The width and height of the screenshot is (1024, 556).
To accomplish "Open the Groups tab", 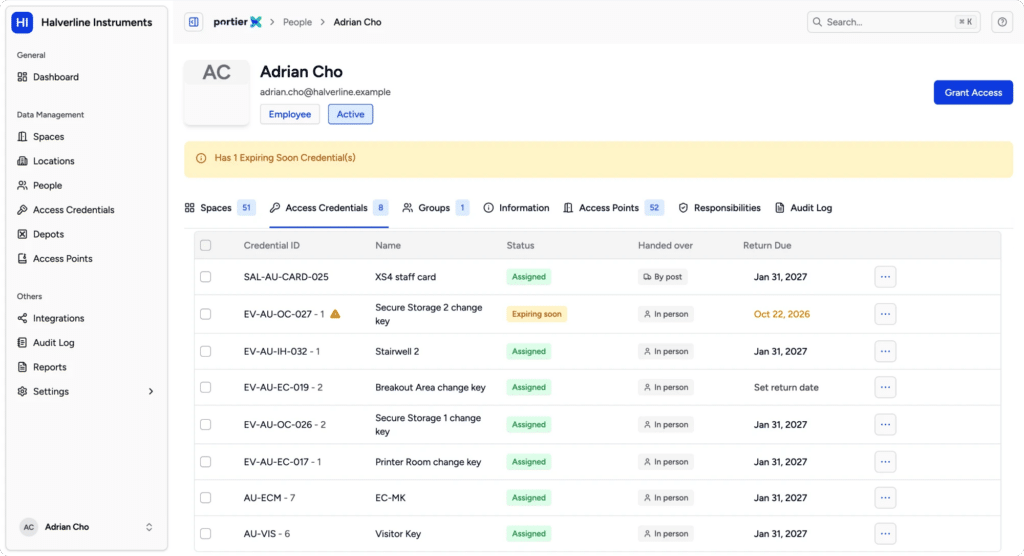I will [436, 208].
